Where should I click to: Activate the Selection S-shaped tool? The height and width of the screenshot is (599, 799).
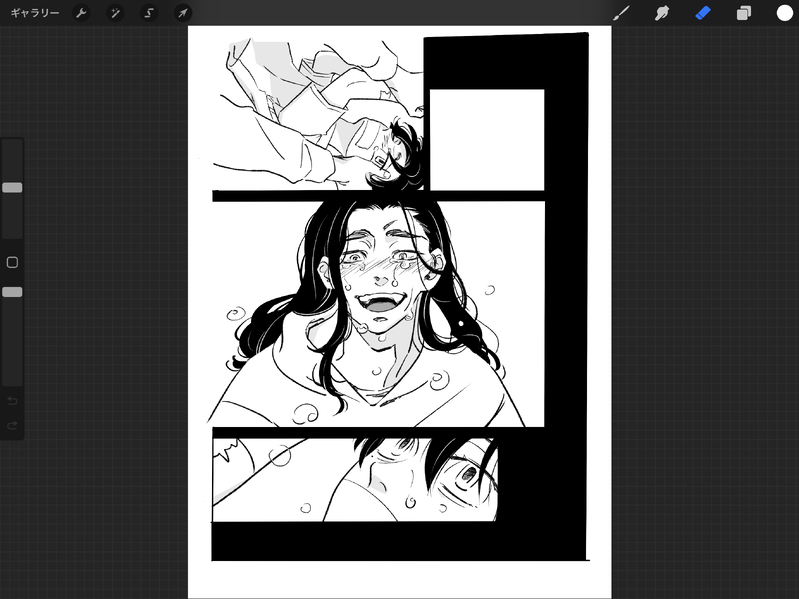click(149, 13)
